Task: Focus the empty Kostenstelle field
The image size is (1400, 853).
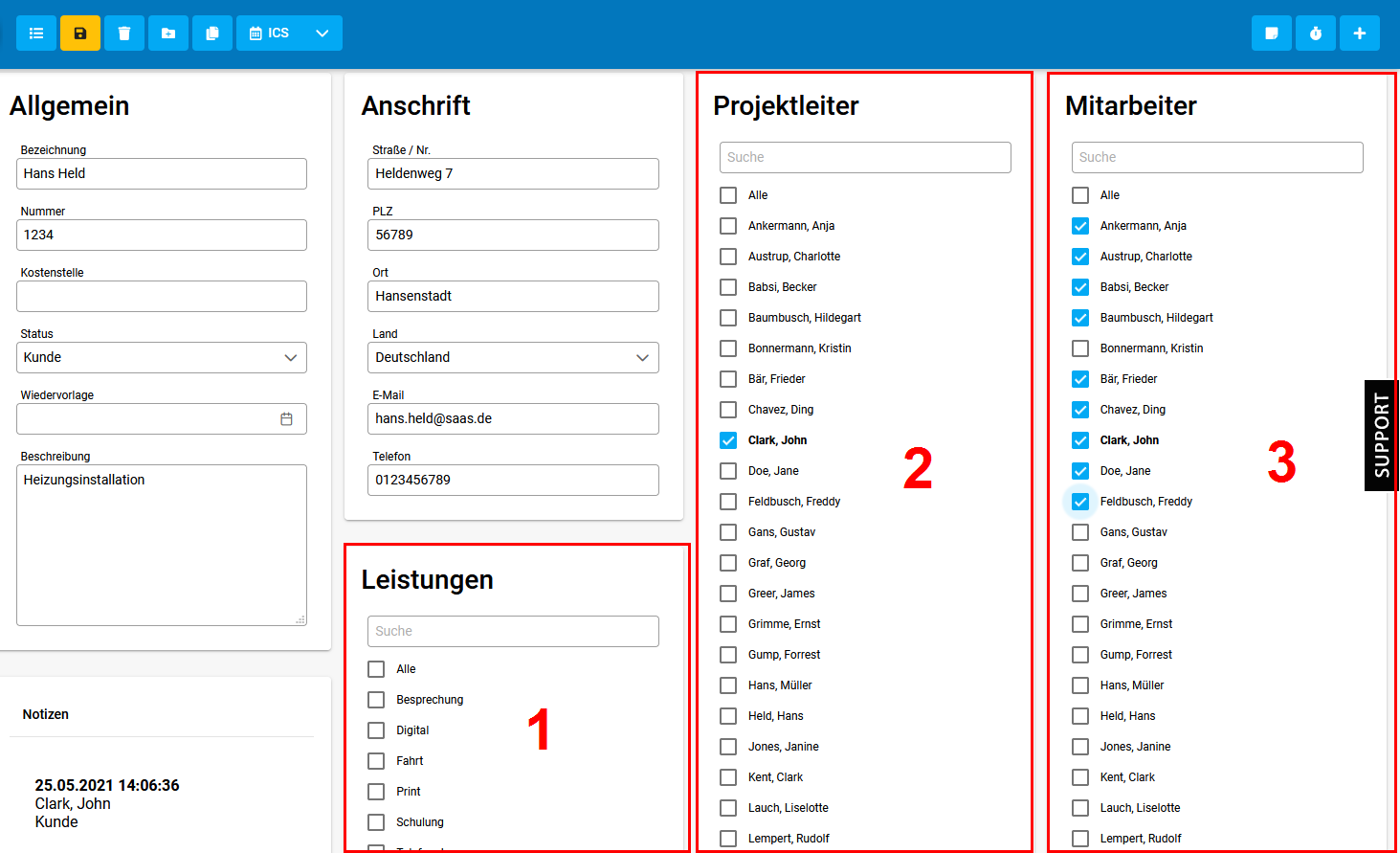Action: pos(162,296)
